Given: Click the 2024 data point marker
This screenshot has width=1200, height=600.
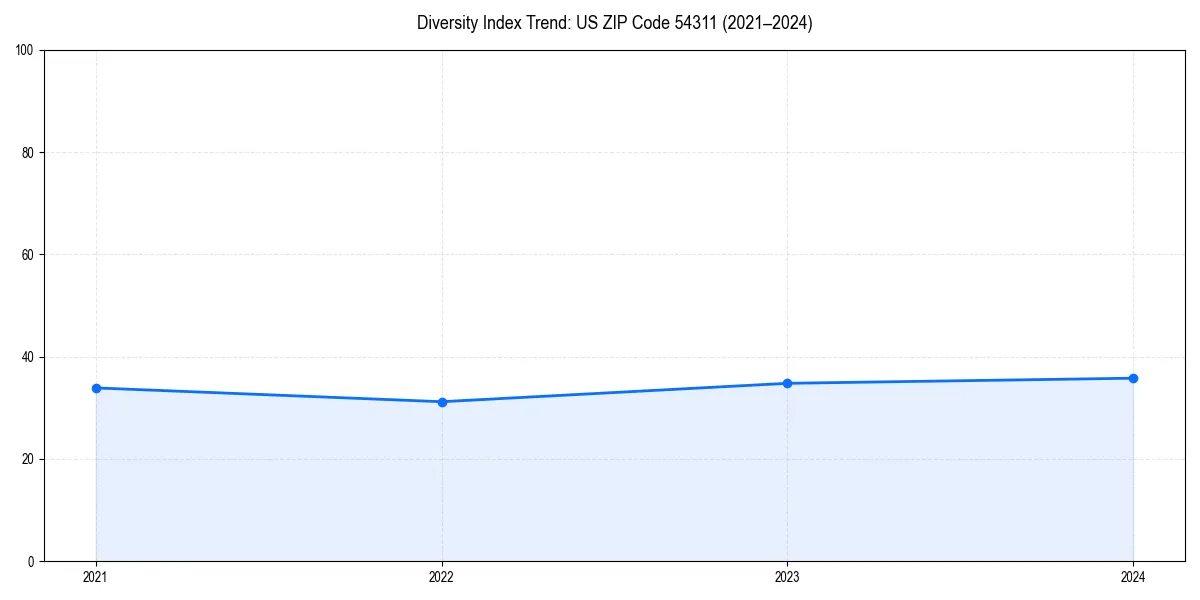Looking at the screenshot, I should (1133, 378).
